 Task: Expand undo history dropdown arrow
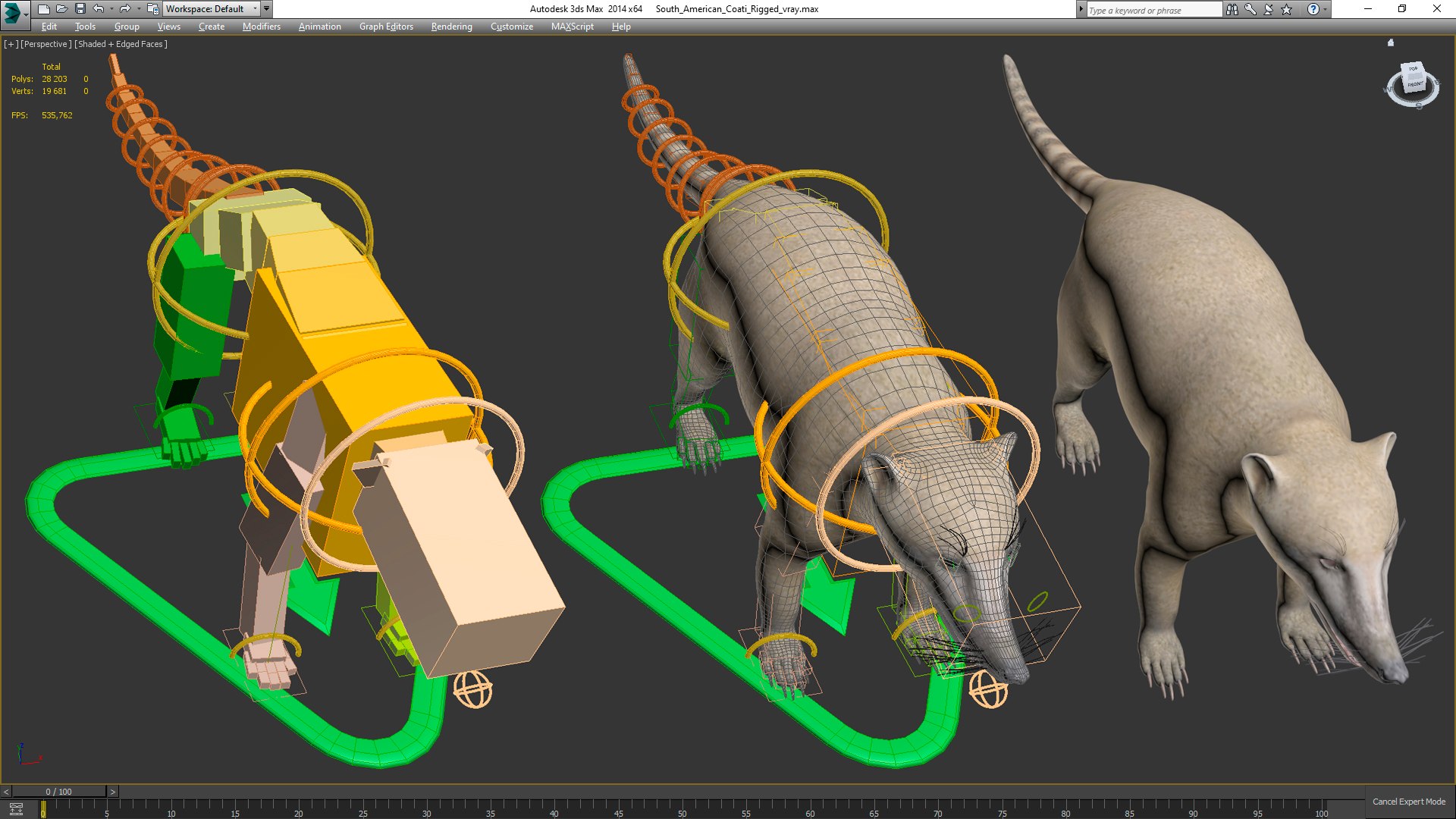111,9
